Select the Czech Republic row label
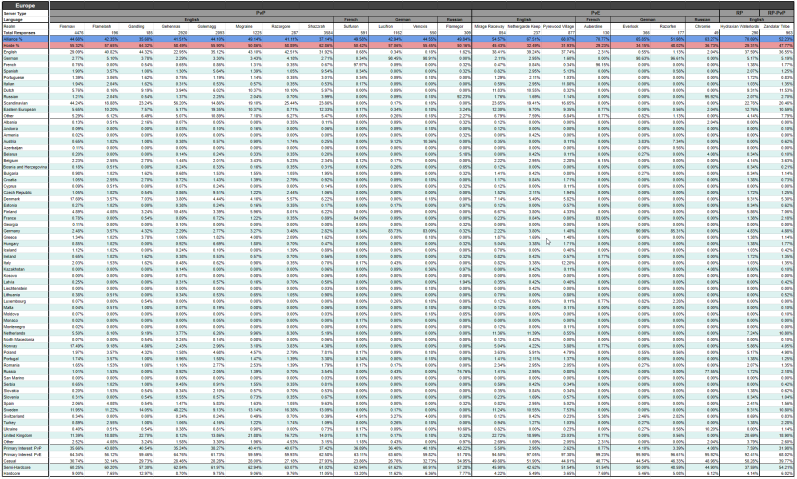The width and height of the screenshot is (797, 479). pos(17,192)
